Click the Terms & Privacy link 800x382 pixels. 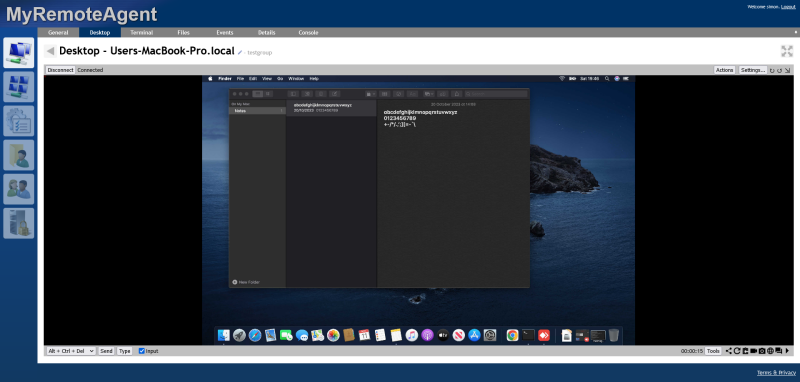(x=776, y=372)
